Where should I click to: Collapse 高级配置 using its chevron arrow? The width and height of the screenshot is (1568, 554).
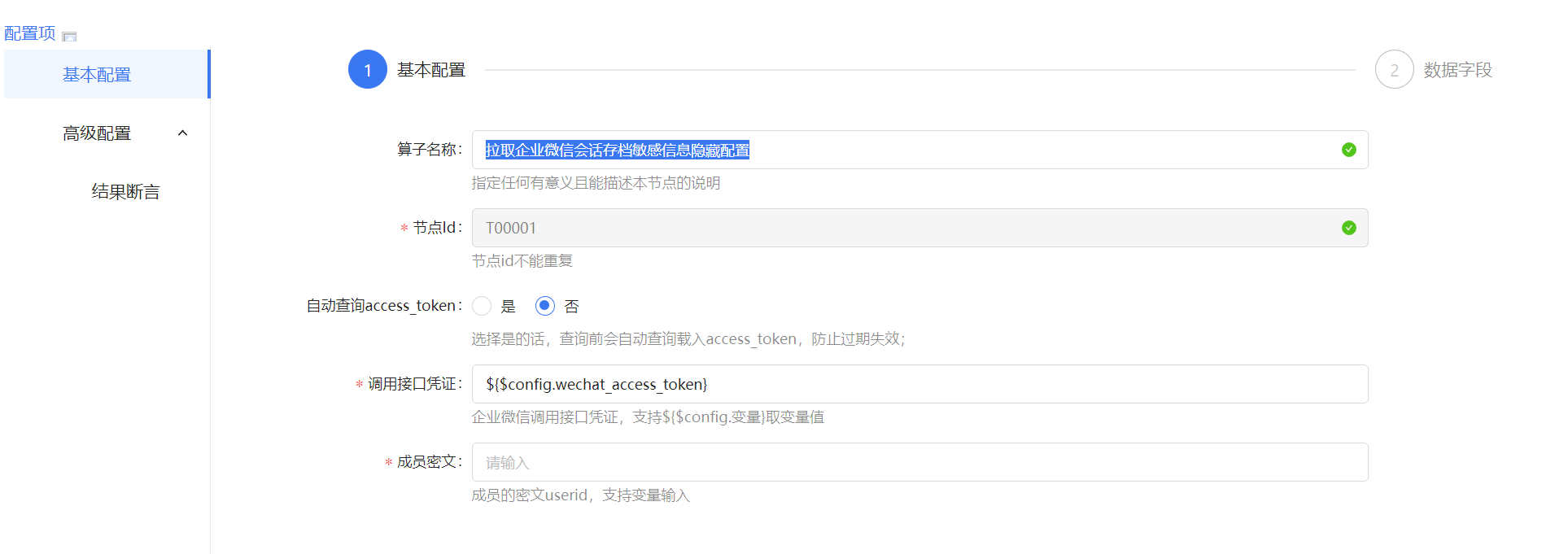(x=182, y=133)
